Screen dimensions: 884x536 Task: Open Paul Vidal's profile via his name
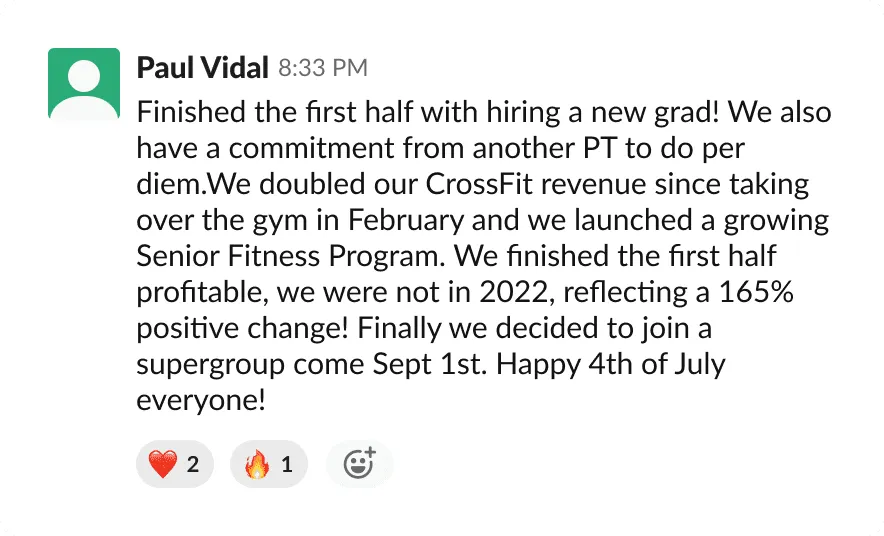coord(202,68)
